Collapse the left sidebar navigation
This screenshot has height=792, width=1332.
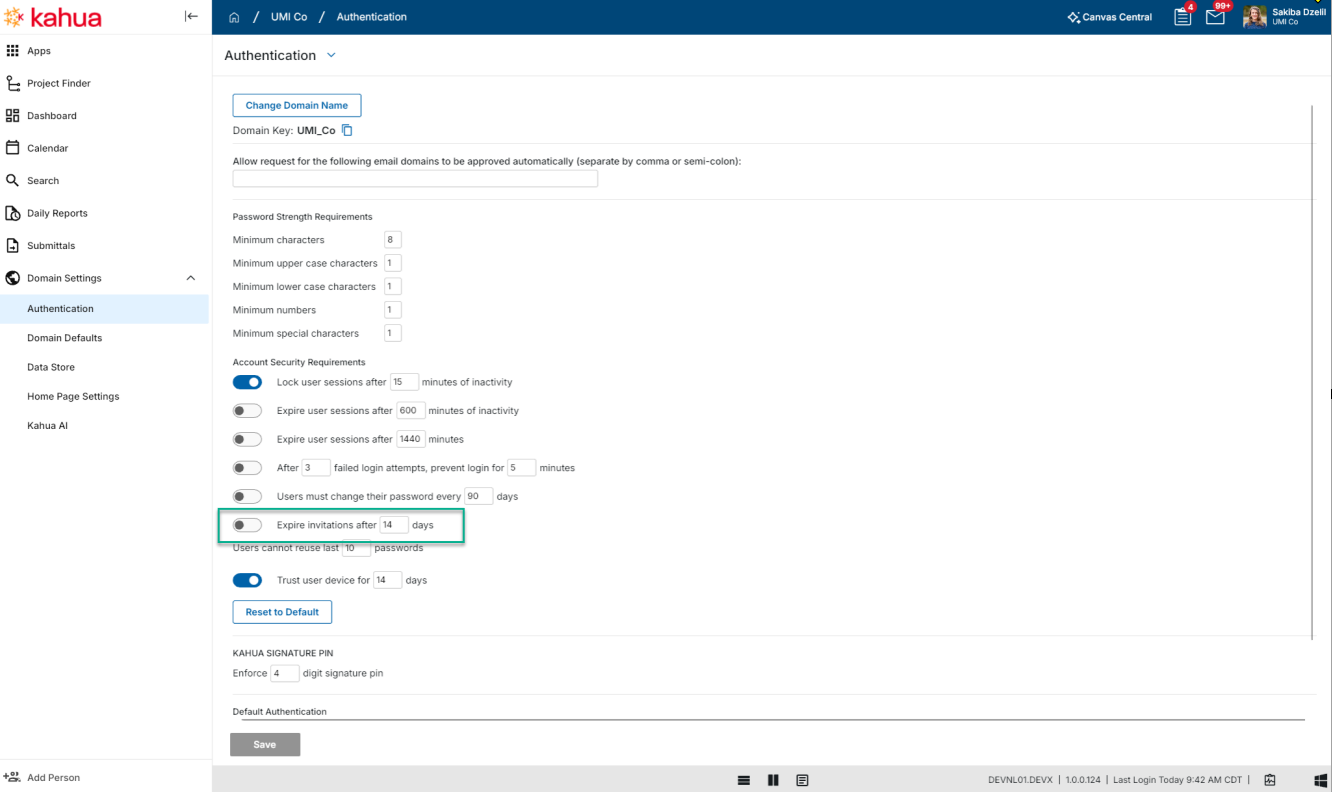(x=191, y=16)
